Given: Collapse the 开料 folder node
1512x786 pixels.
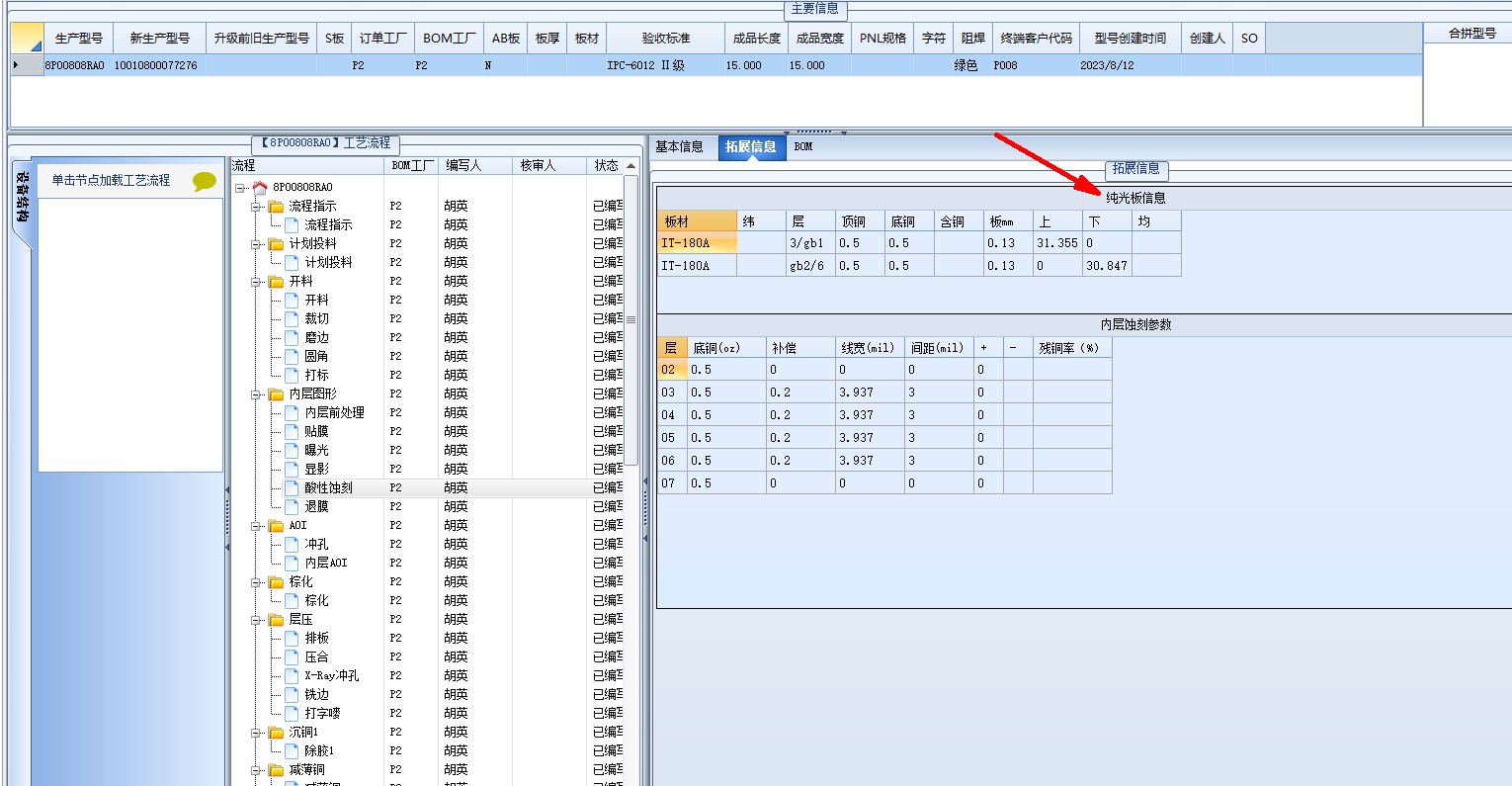Looking at the screenshot, I should [256, 282].
